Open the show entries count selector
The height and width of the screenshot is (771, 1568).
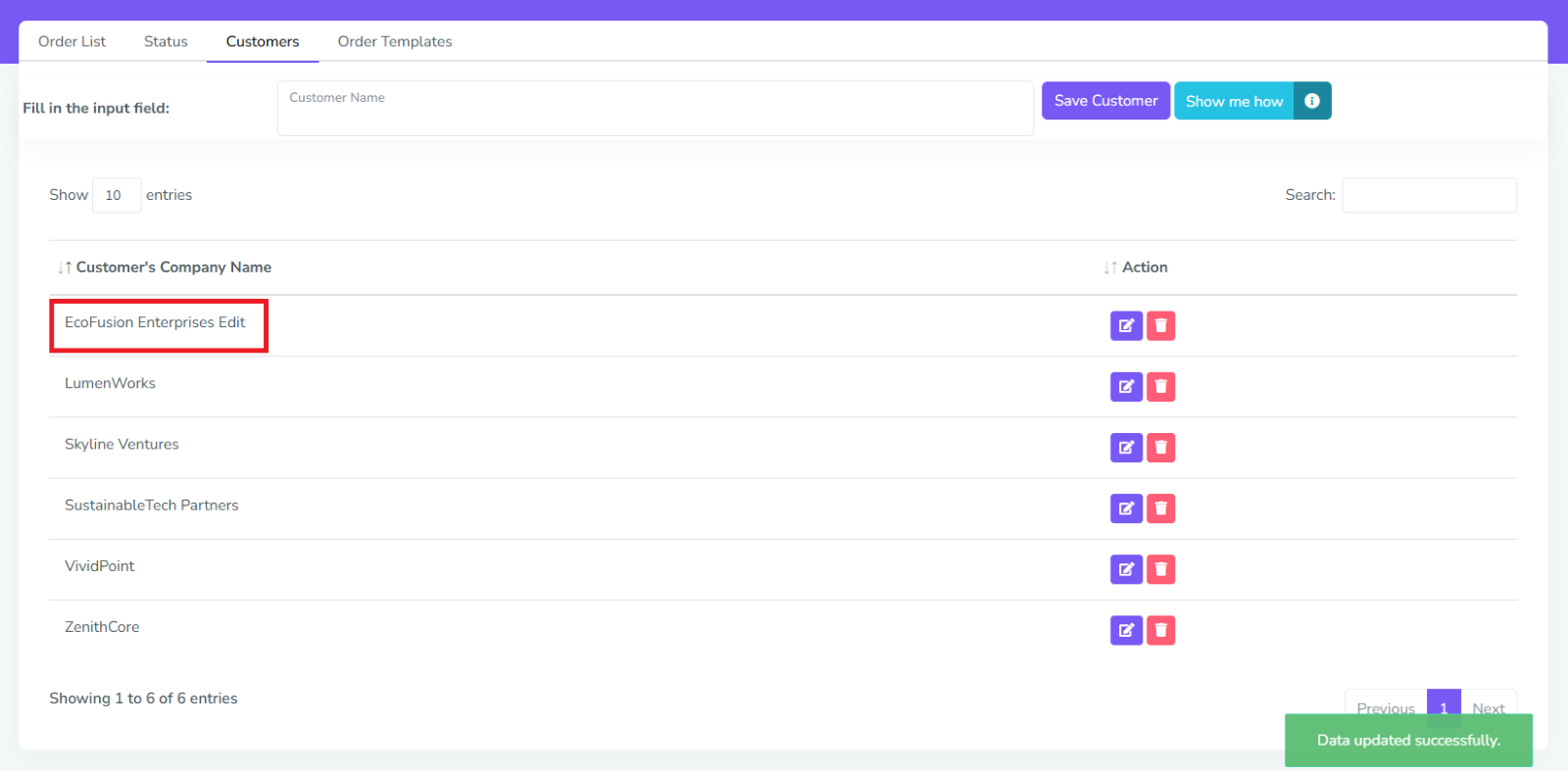click(116, 195)
